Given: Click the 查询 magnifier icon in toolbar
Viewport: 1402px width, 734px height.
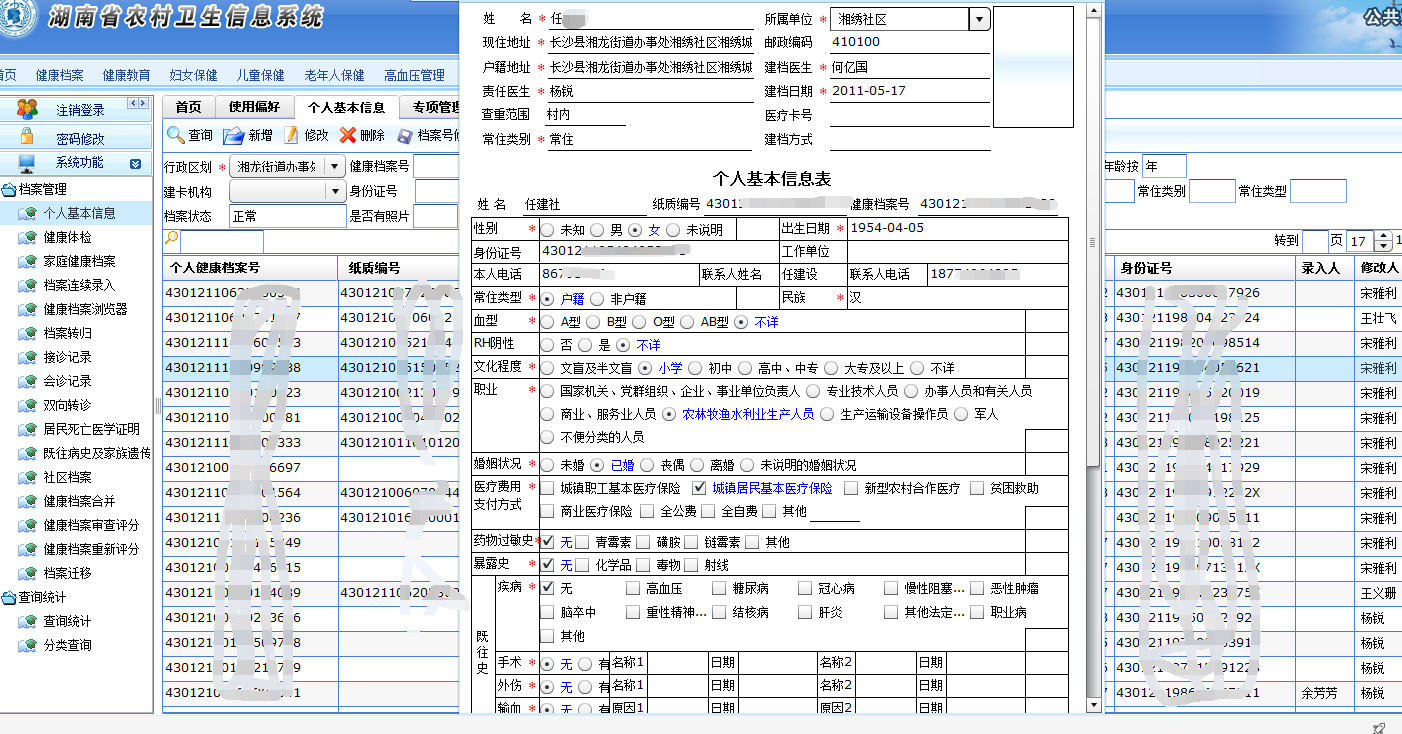Looking at the screenshot, I should (175, 135).
